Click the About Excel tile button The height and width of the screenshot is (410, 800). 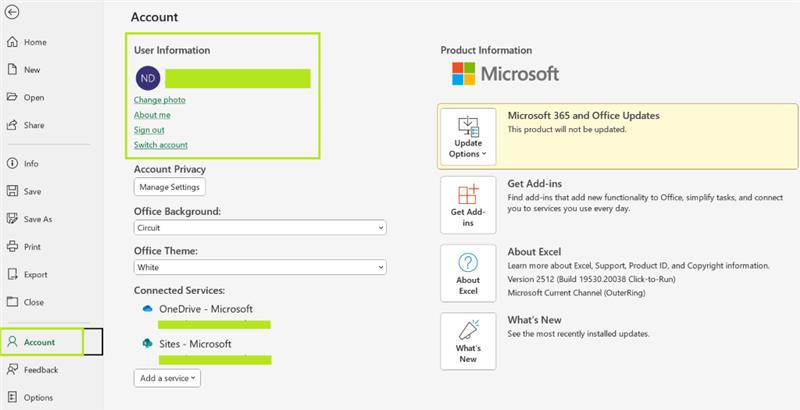(468, 273)
